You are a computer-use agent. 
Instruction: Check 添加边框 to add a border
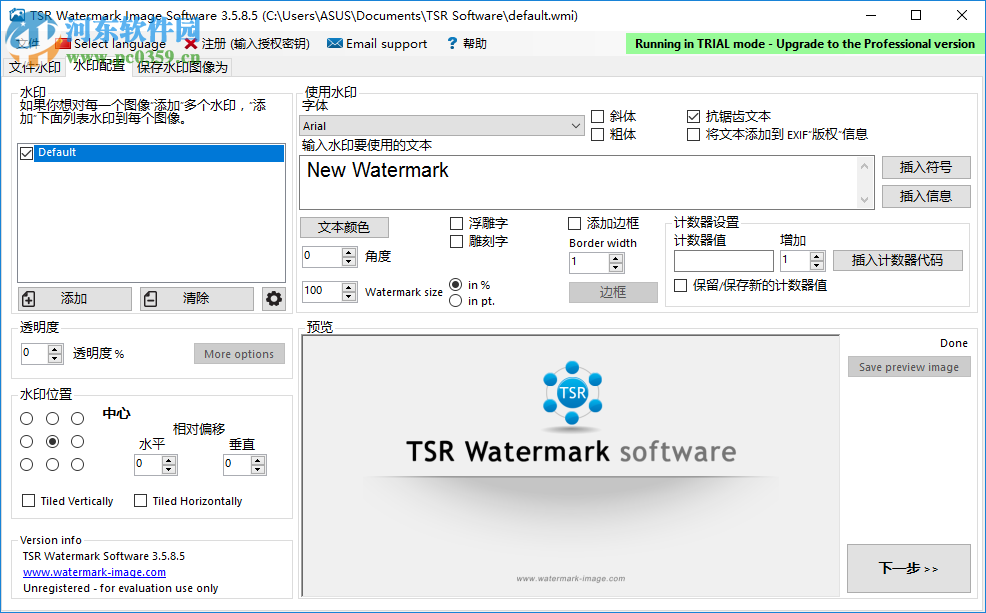pyautogui.click(x=575, y=223)
